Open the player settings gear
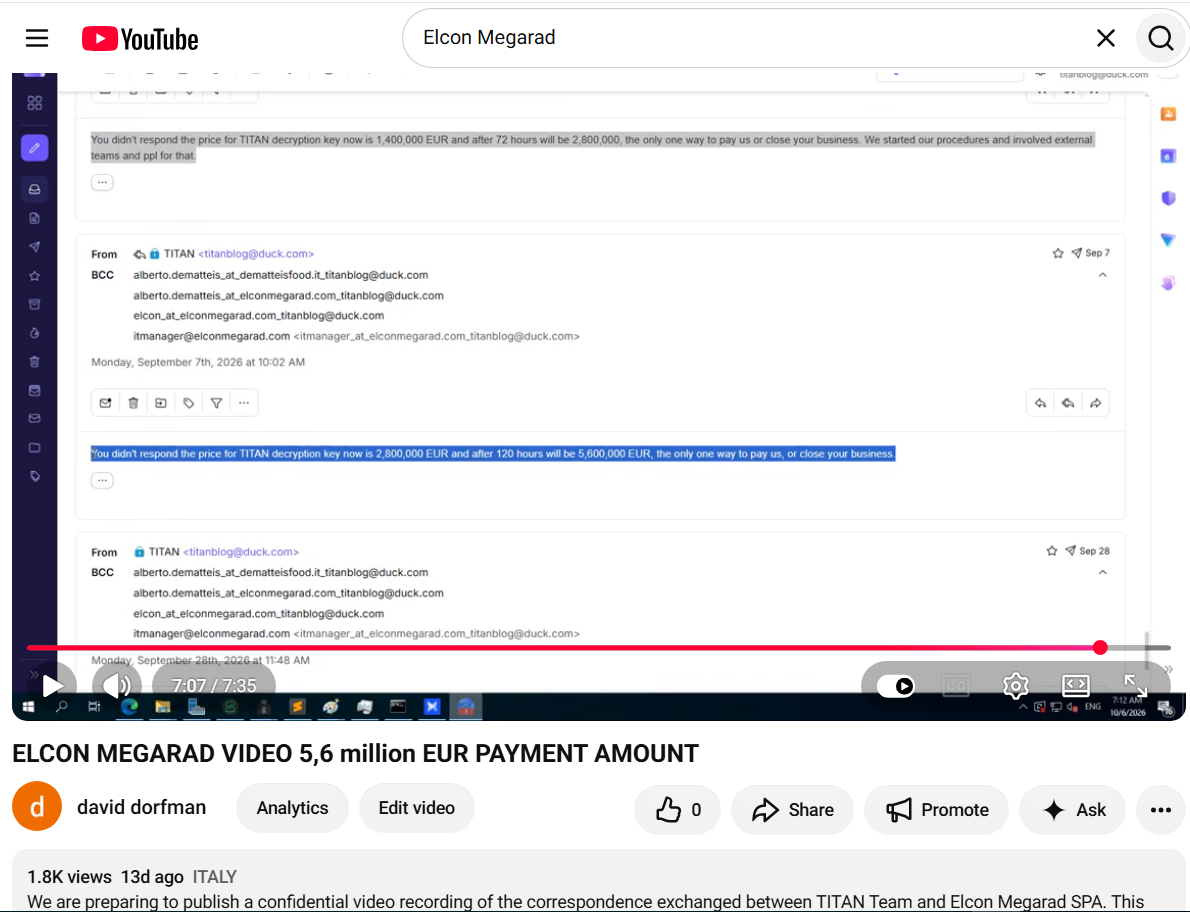The height and width of the screenshot is (912, 1190). [1015, 687]
